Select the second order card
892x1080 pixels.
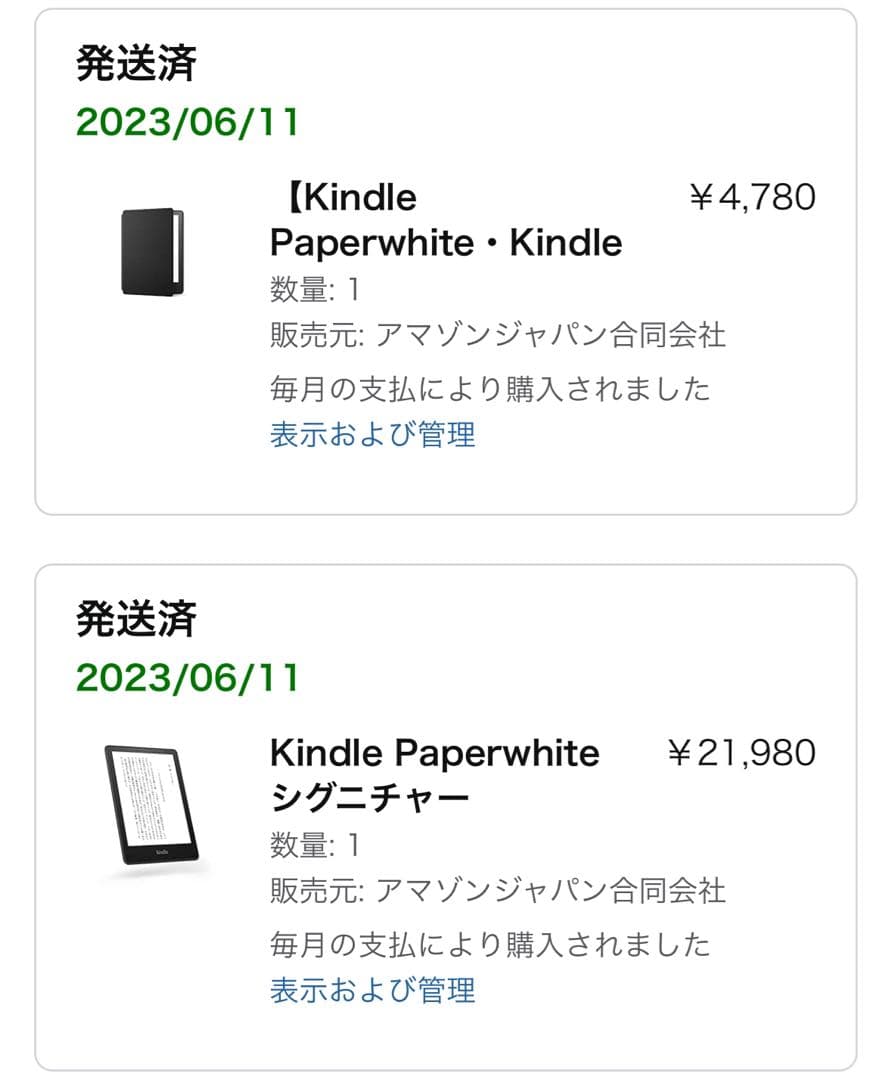(x=446, y=810)
